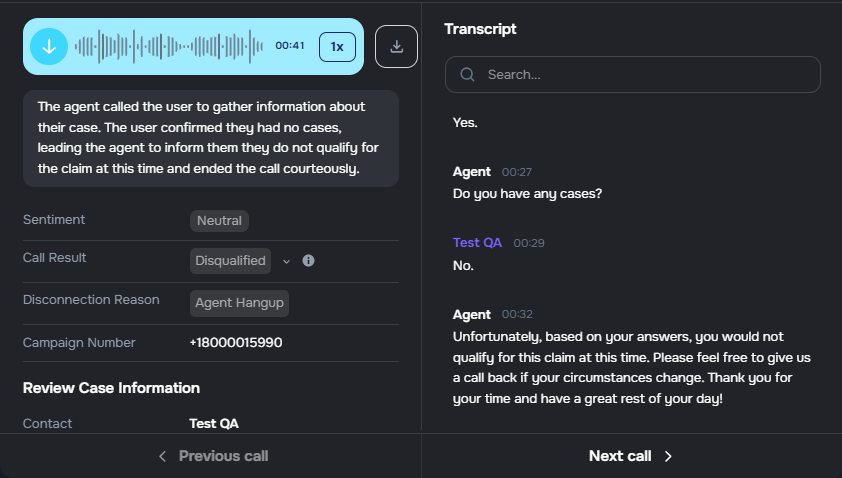The height and width of the screenshot is (478, 842).
Task: Click the right chevron beside Next call
Action: point(668,456)
